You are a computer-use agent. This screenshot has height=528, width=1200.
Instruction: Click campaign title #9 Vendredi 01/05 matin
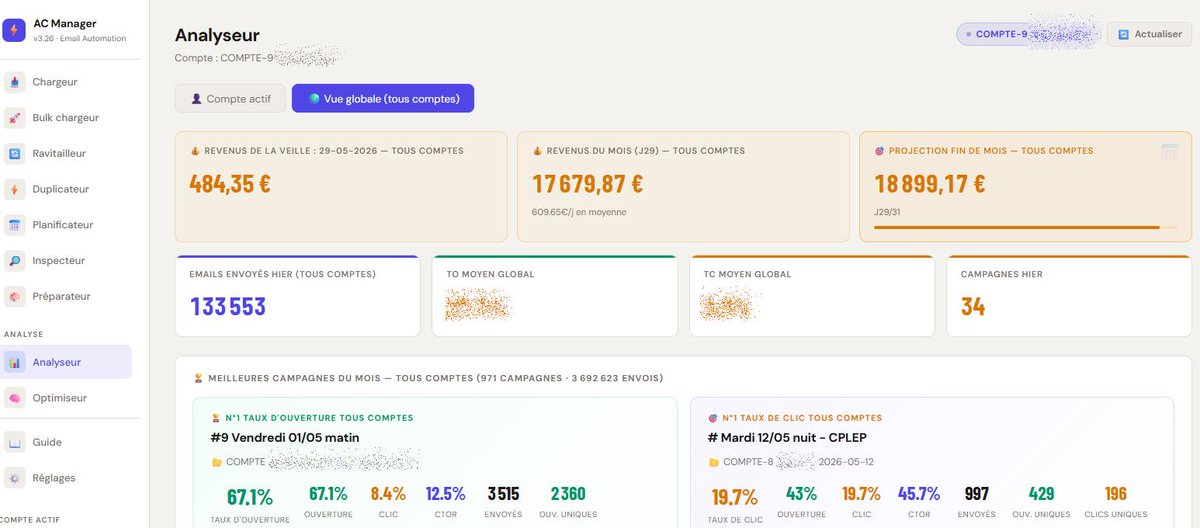coord(285,437)
